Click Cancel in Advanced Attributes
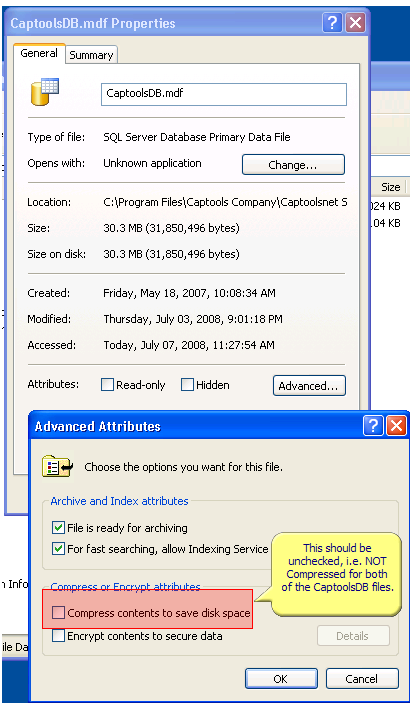The width and height of the screenshot is (416, 706). point(362,679)
